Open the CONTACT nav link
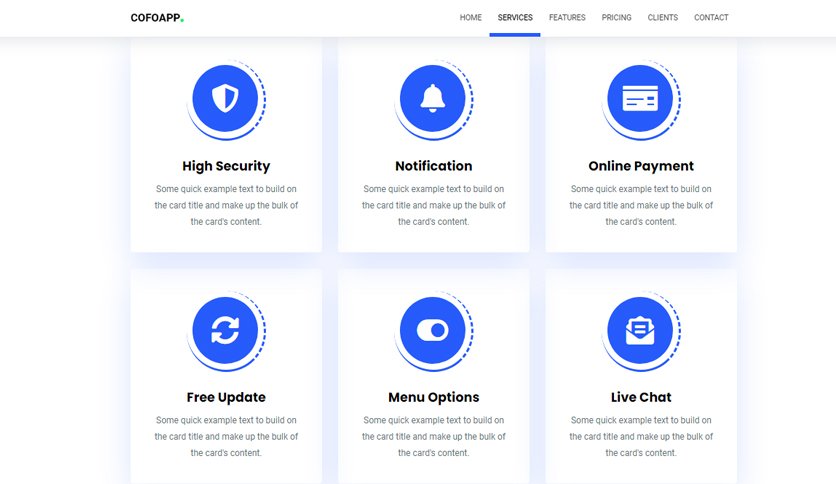Viewport: 836px width, 484px height. 711,18
